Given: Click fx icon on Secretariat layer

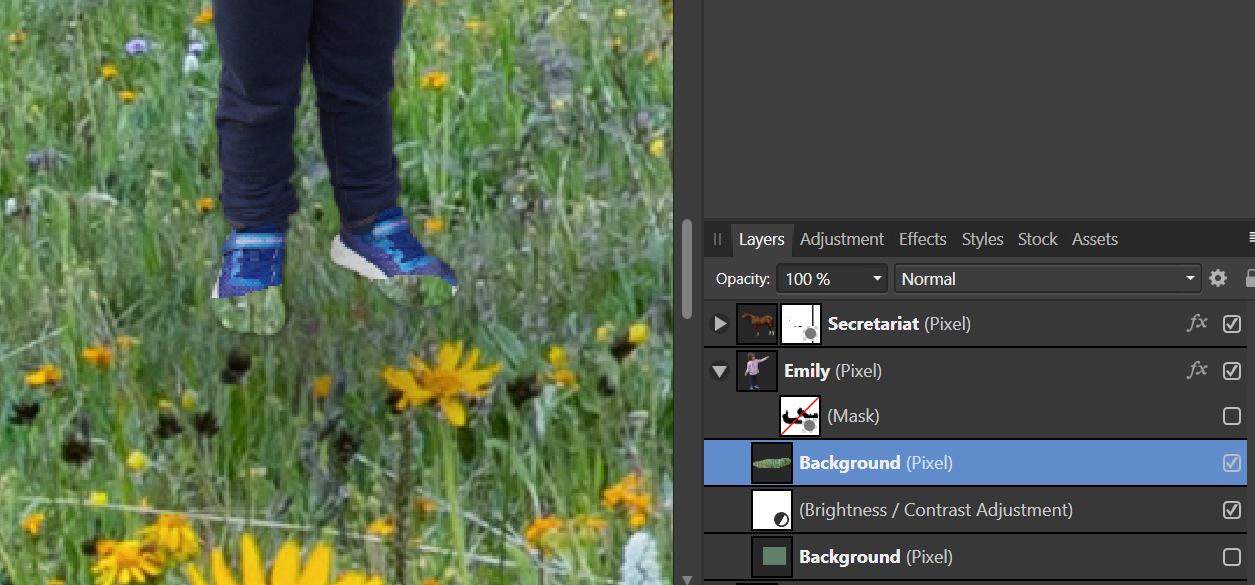Looking at the screenshot, I should (x=1197, y=323).
